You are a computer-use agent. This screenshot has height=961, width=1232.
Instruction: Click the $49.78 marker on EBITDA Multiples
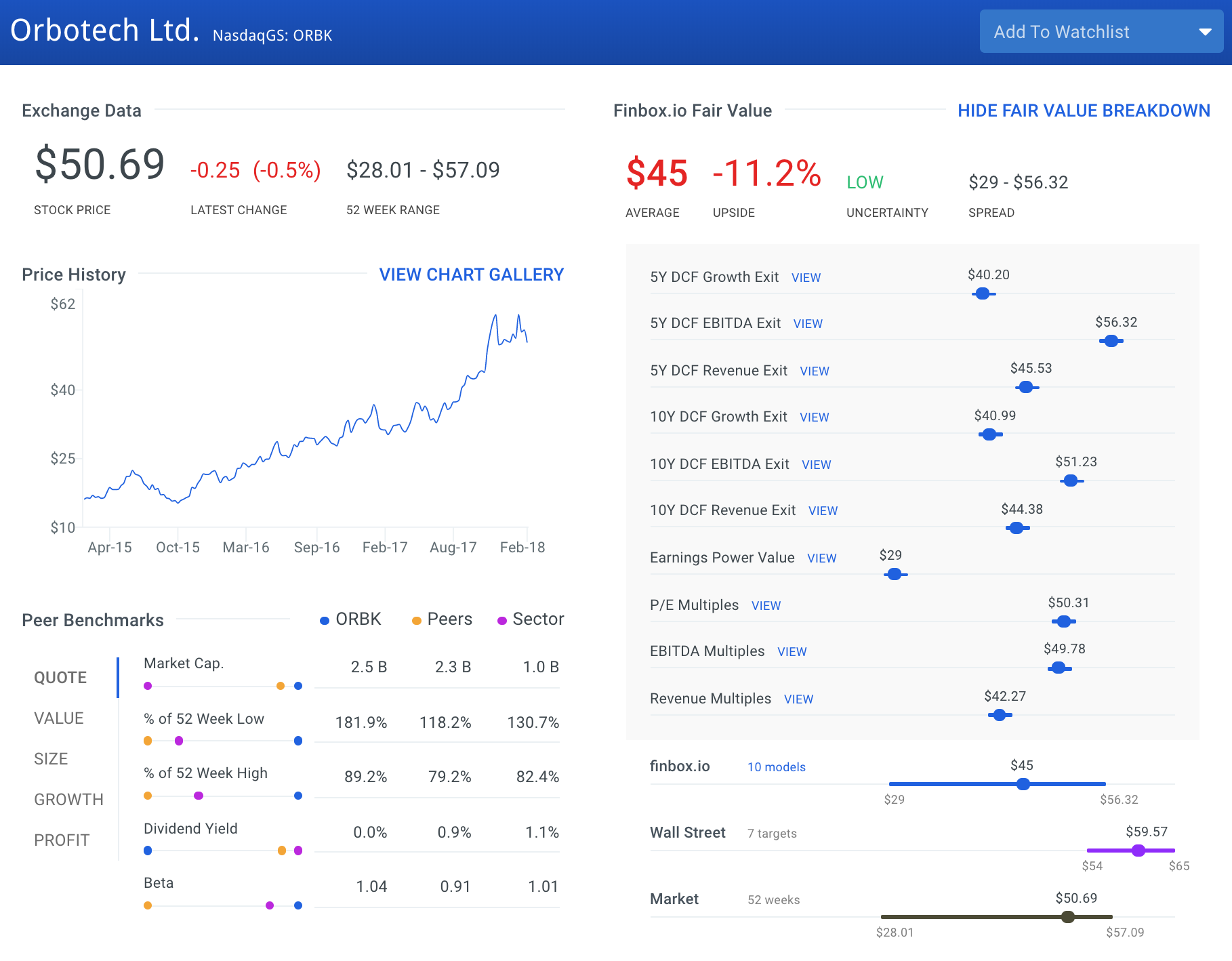[1059, 668]
